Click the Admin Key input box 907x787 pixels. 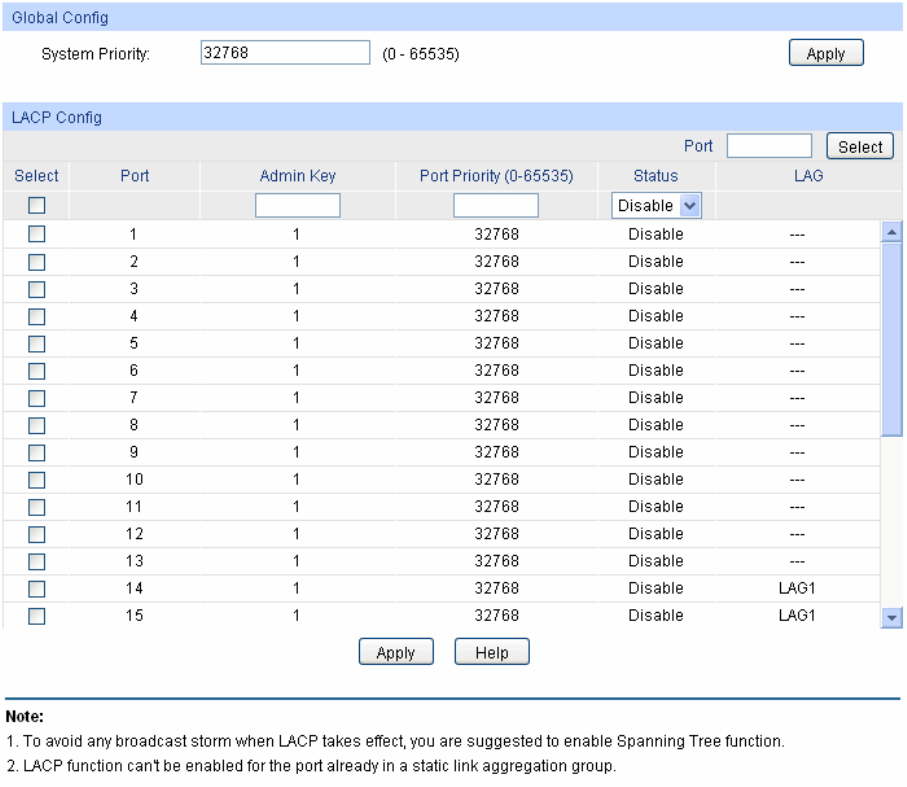coord(297,206)
